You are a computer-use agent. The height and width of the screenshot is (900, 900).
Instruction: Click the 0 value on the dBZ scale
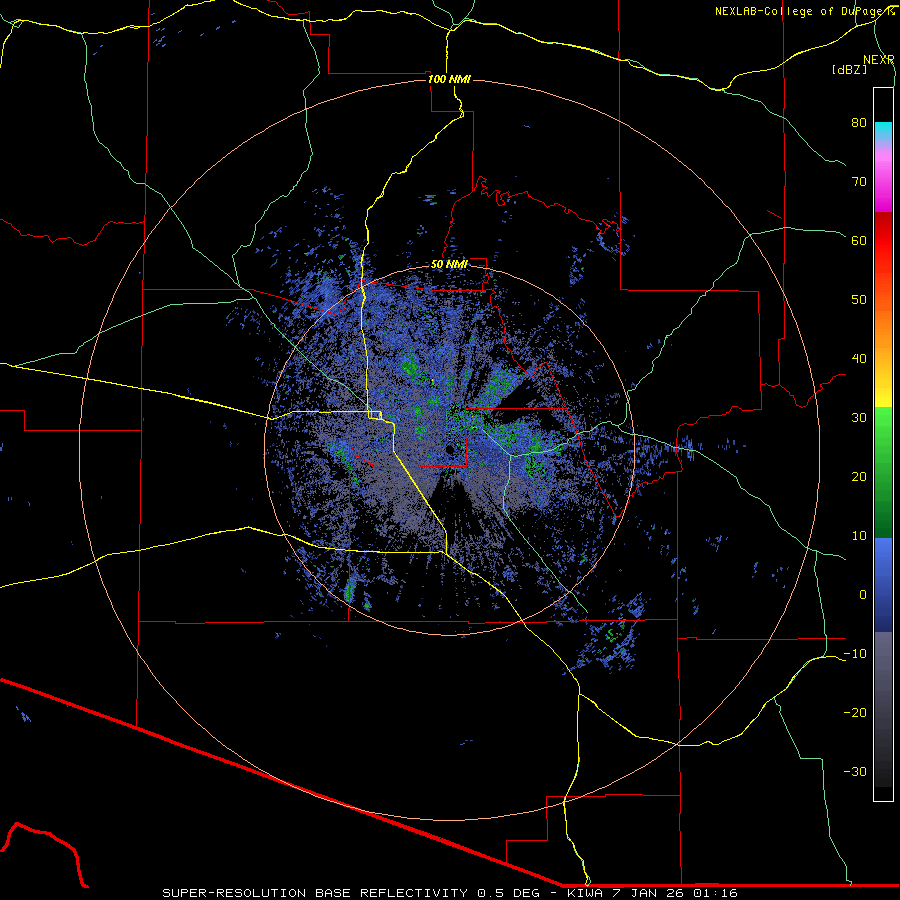point(863,595)
